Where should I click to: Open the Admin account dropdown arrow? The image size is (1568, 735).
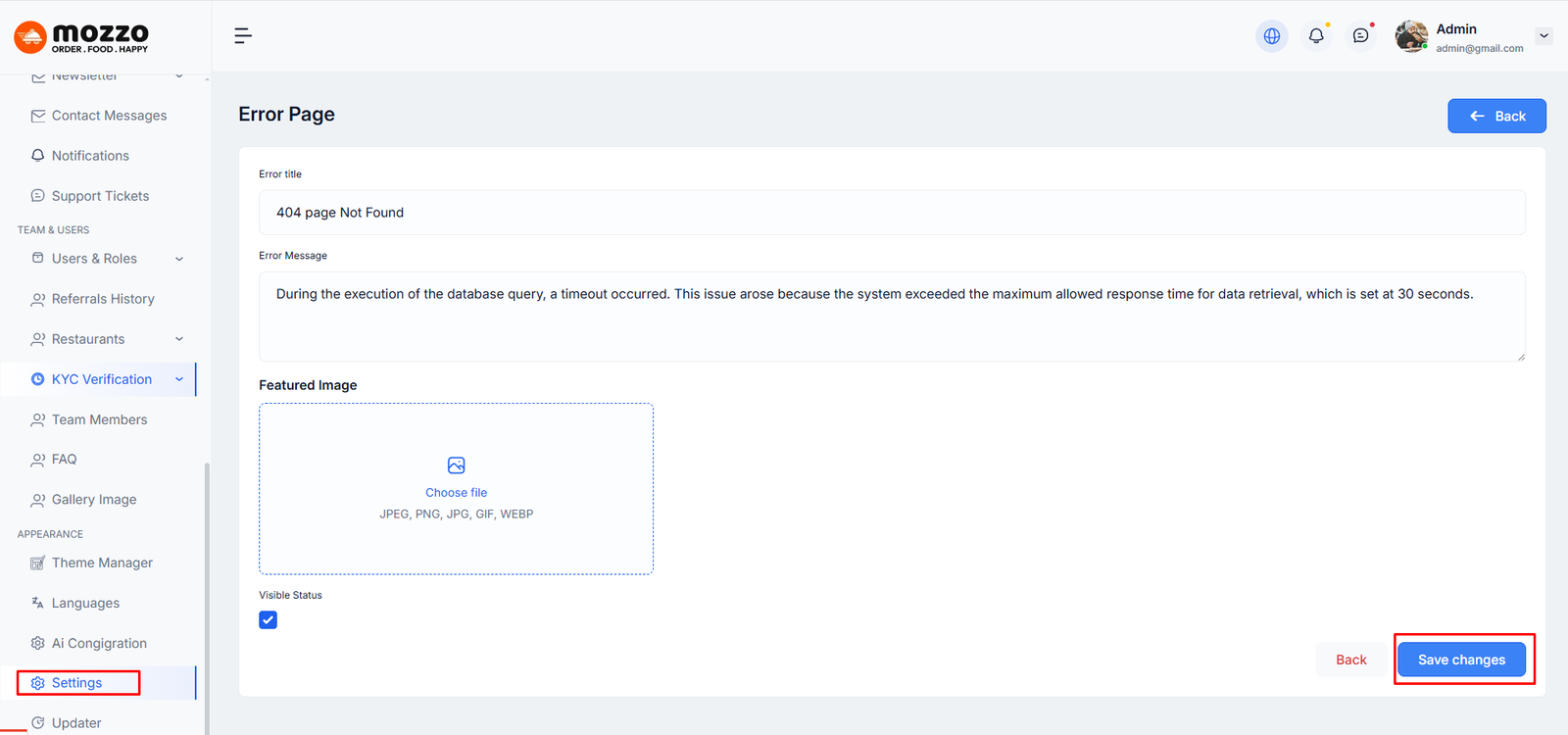(x=1543, y=36)
